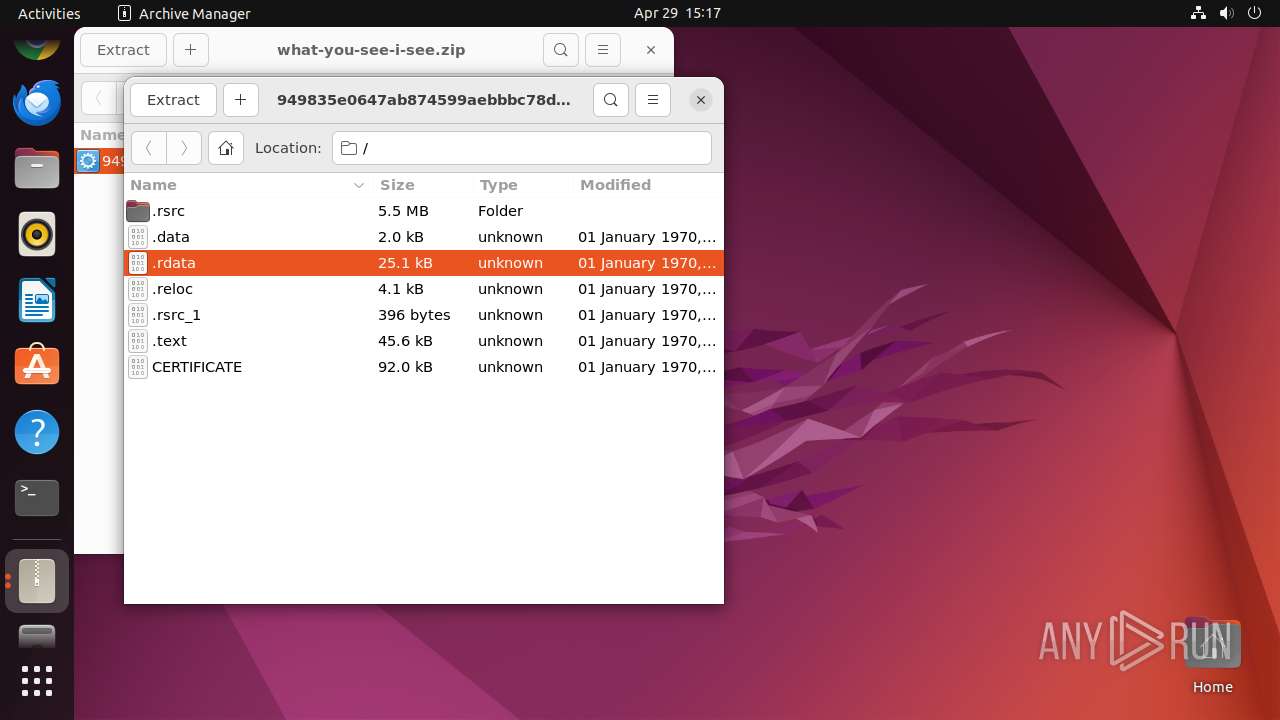Open the clock and calendar panel
1280x720 pixels.
[x=677, y=13]
